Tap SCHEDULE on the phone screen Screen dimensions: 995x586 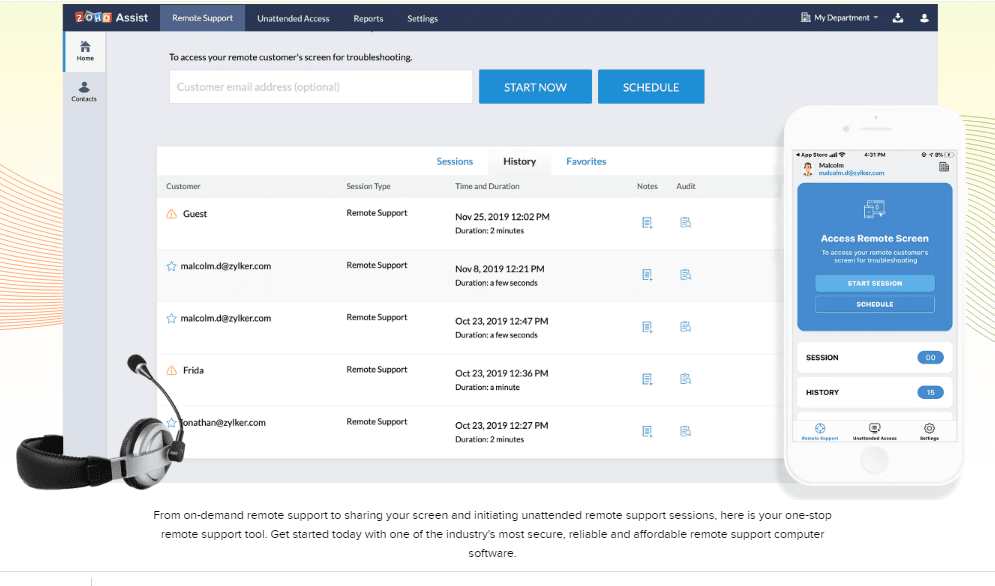(874, 304)
